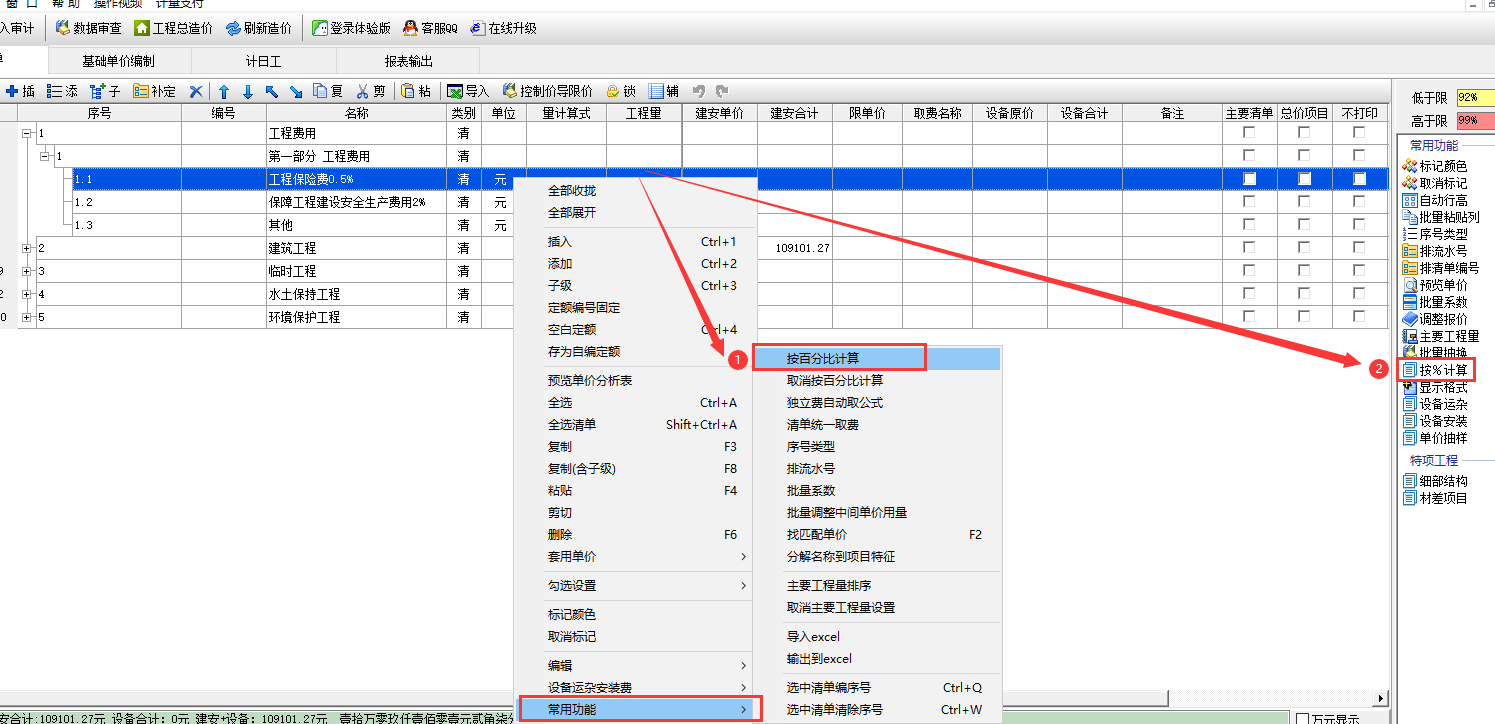Click the 数据审查 toolbar icon
This screenshot has height=724, width=1495.
click(x=64, y=28)
